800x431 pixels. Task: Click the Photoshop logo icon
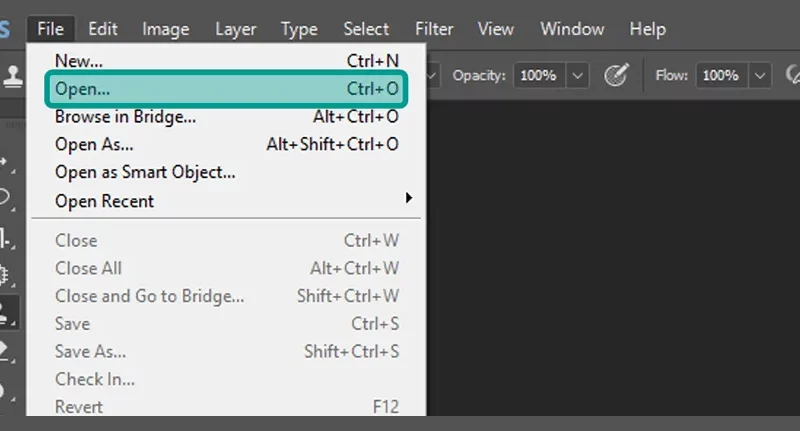5,29
